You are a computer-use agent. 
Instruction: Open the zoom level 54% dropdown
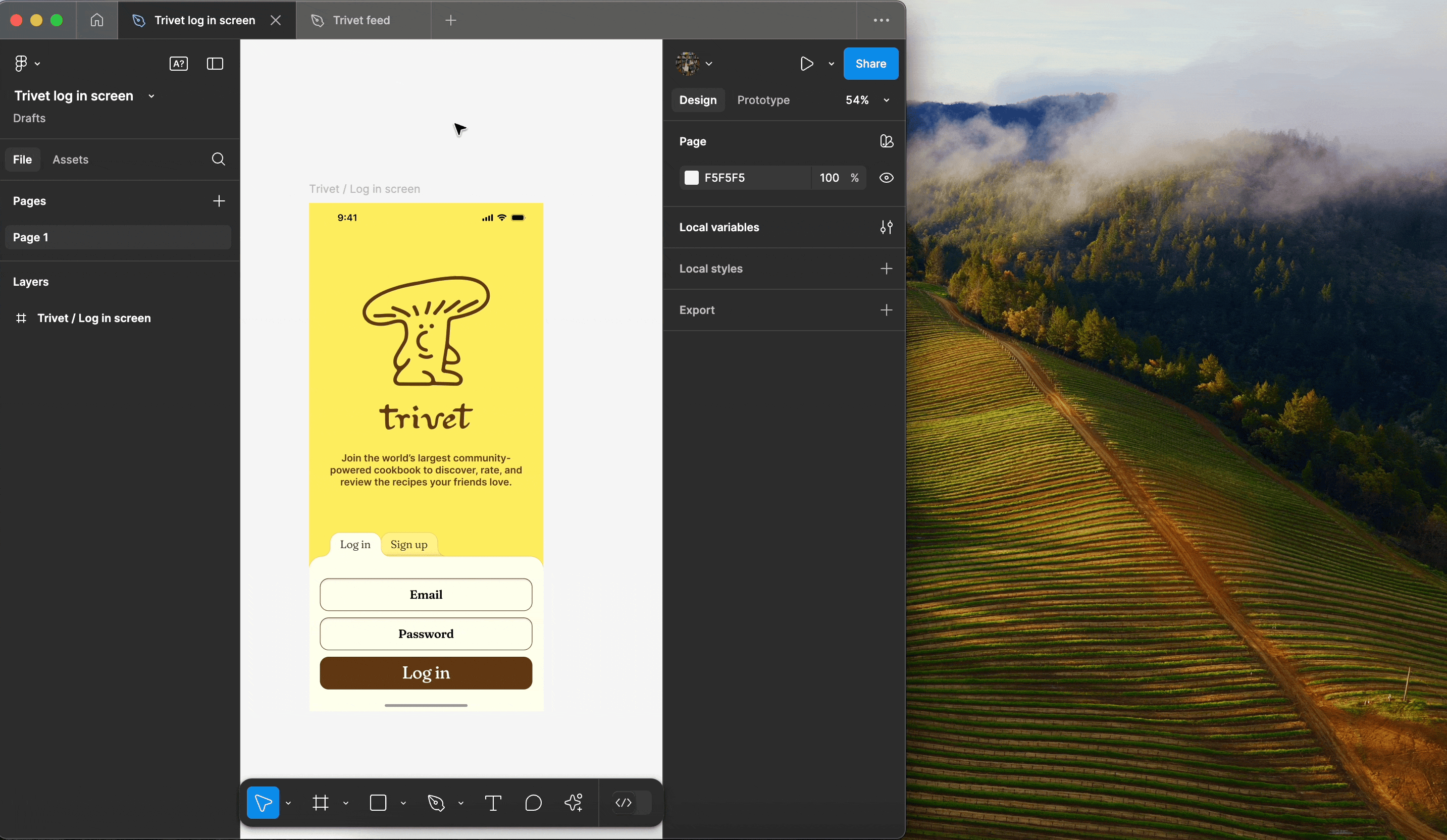click(x=866, y=100)
